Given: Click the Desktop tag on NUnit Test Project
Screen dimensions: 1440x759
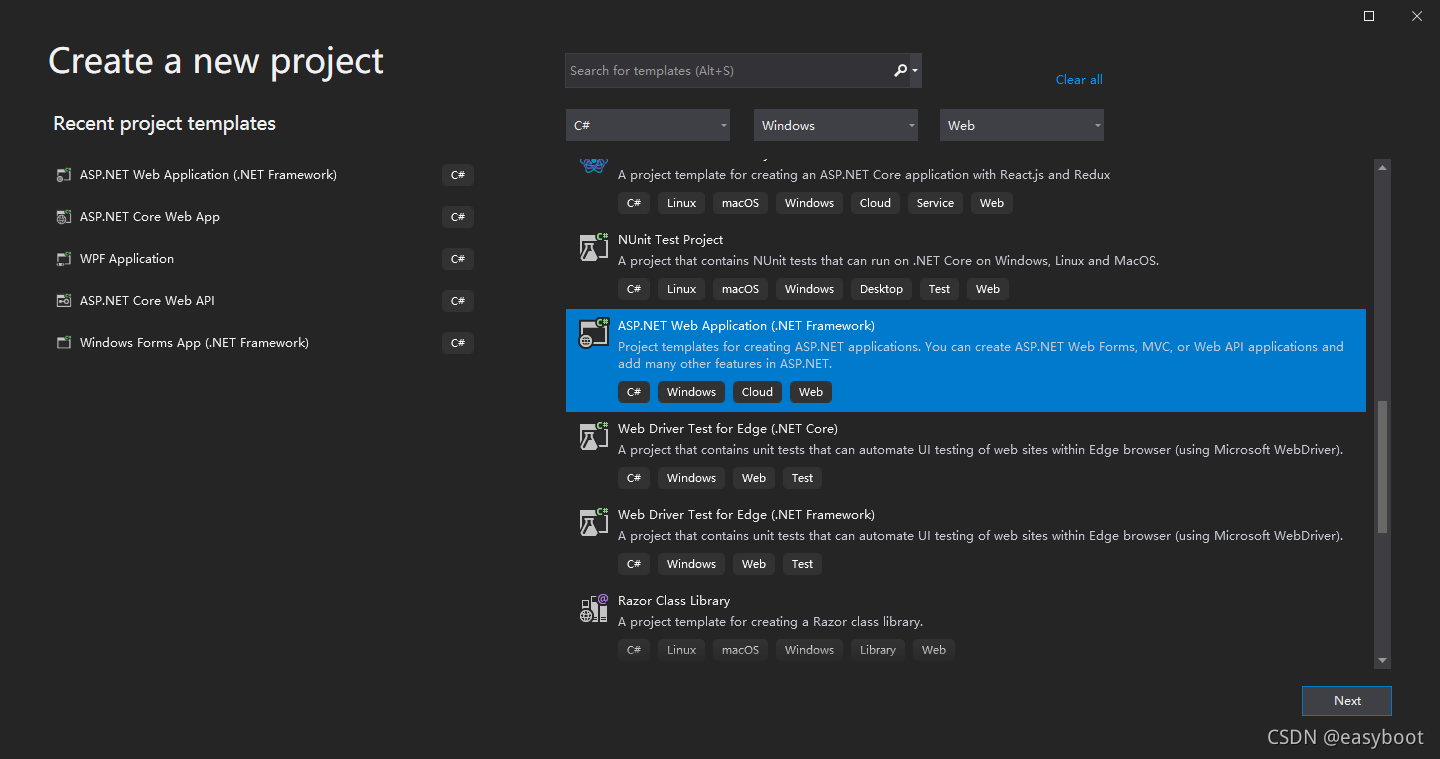Looking at the screenshot, I should pos(881,289).
